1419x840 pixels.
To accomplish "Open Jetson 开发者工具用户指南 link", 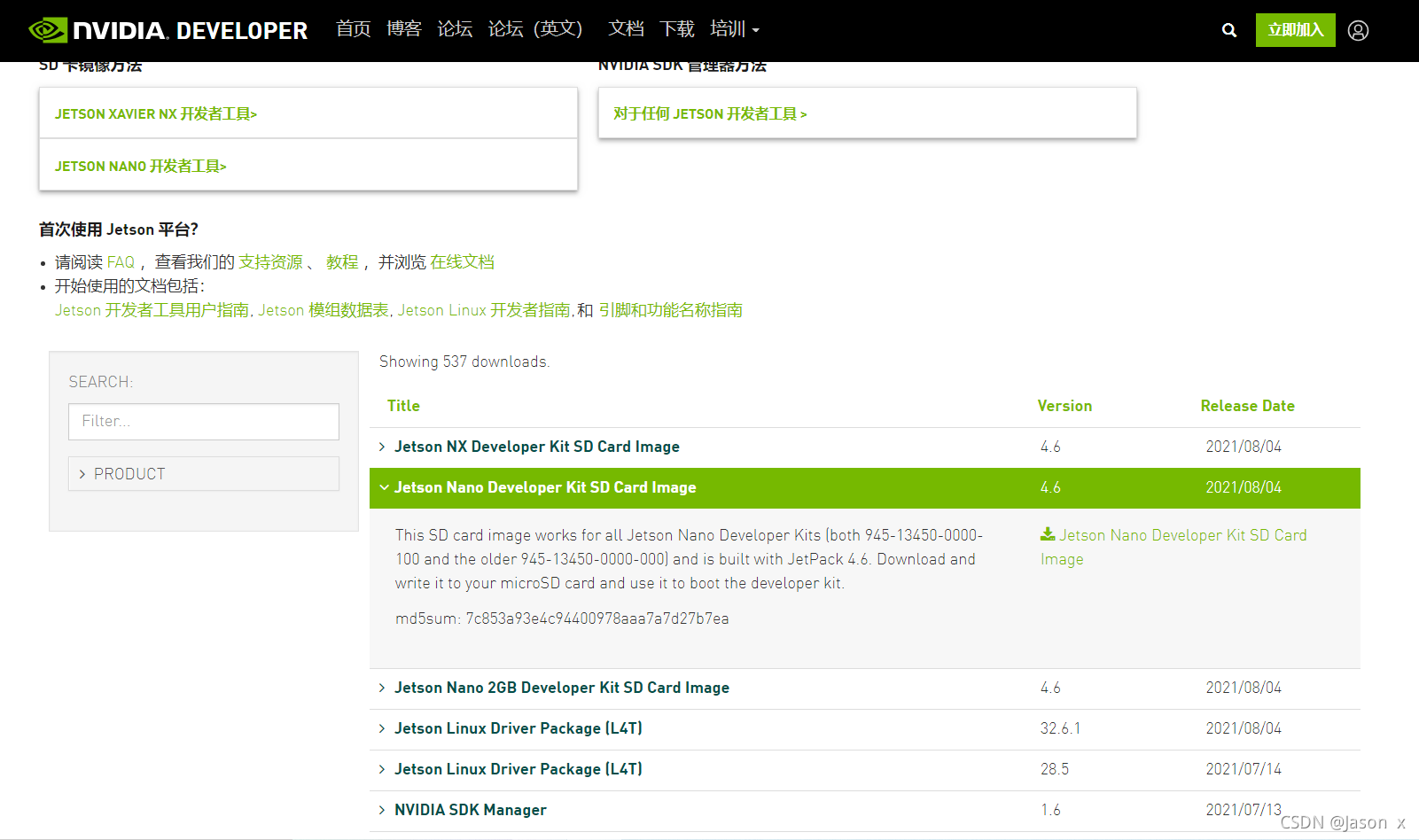I will click(152, 310).
